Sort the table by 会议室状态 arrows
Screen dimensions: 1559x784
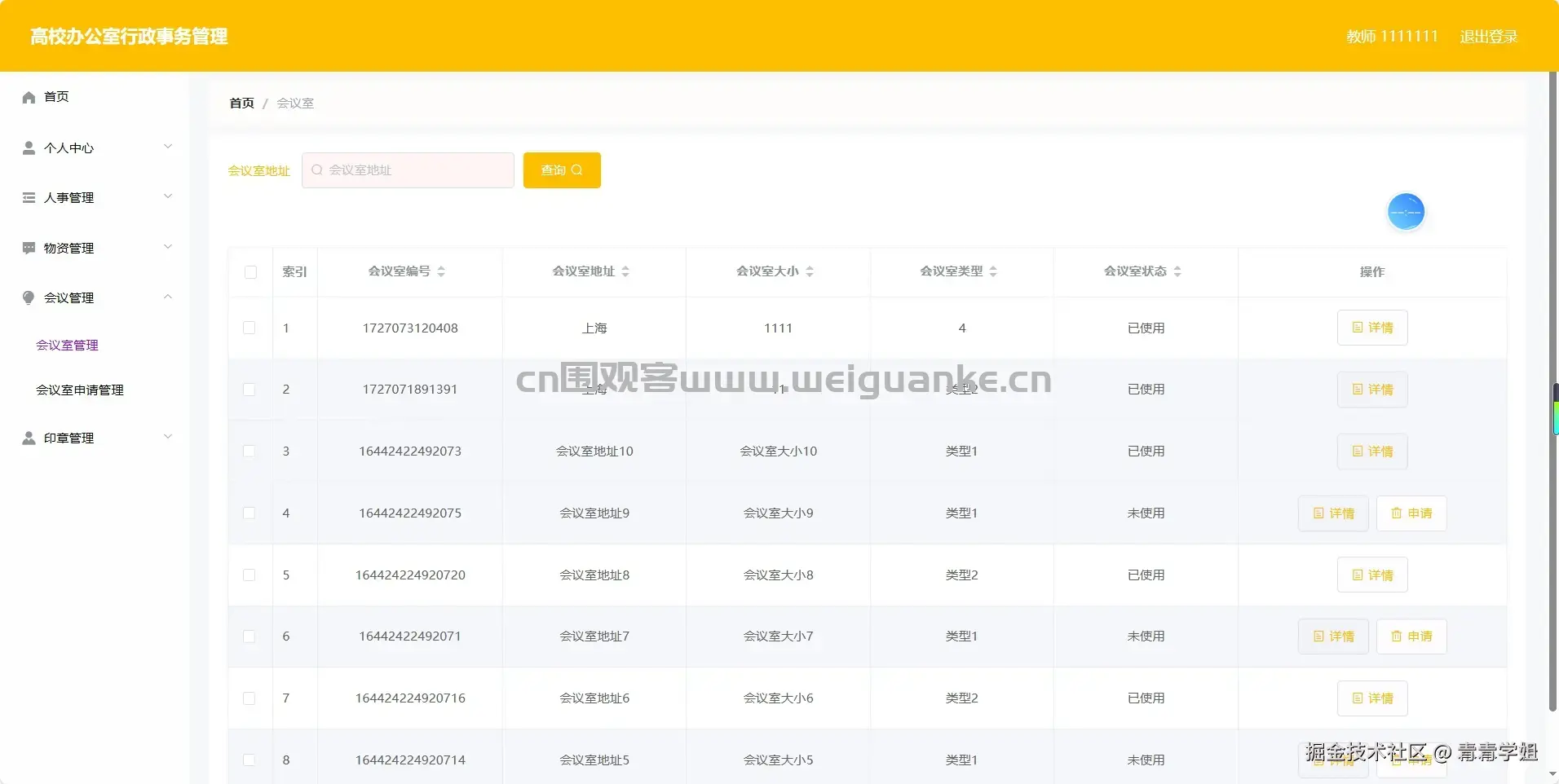[x=1177, y=271]
